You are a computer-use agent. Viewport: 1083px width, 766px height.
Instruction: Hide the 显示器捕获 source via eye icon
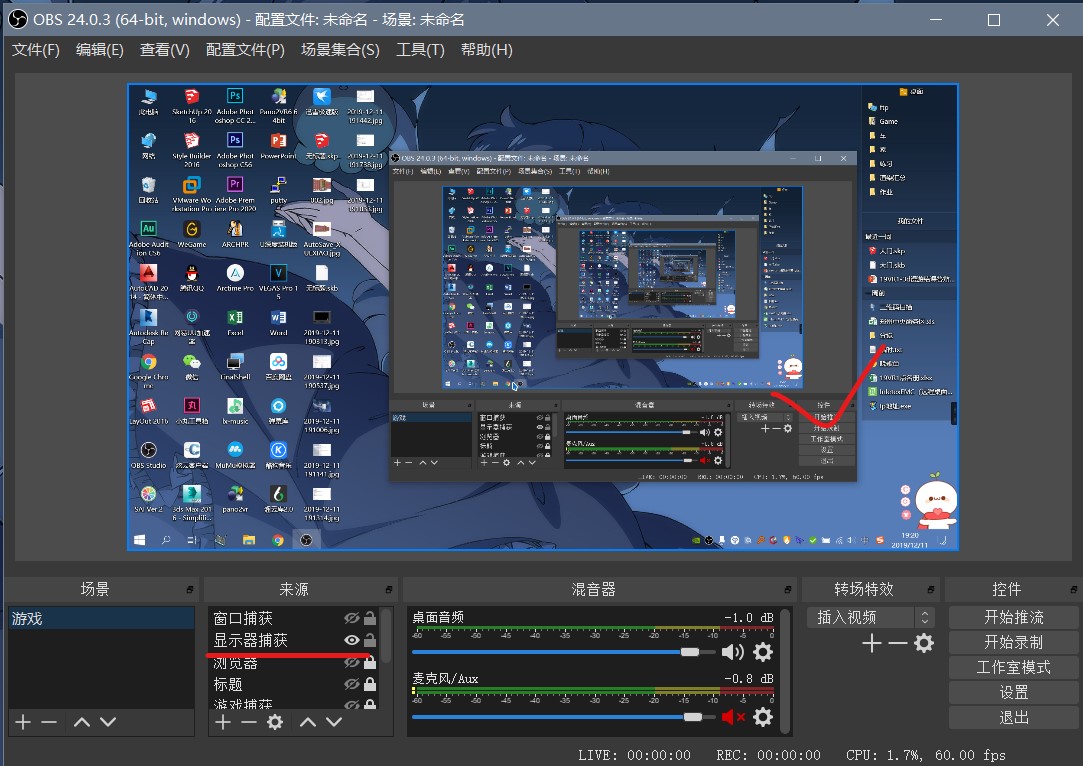352,640
